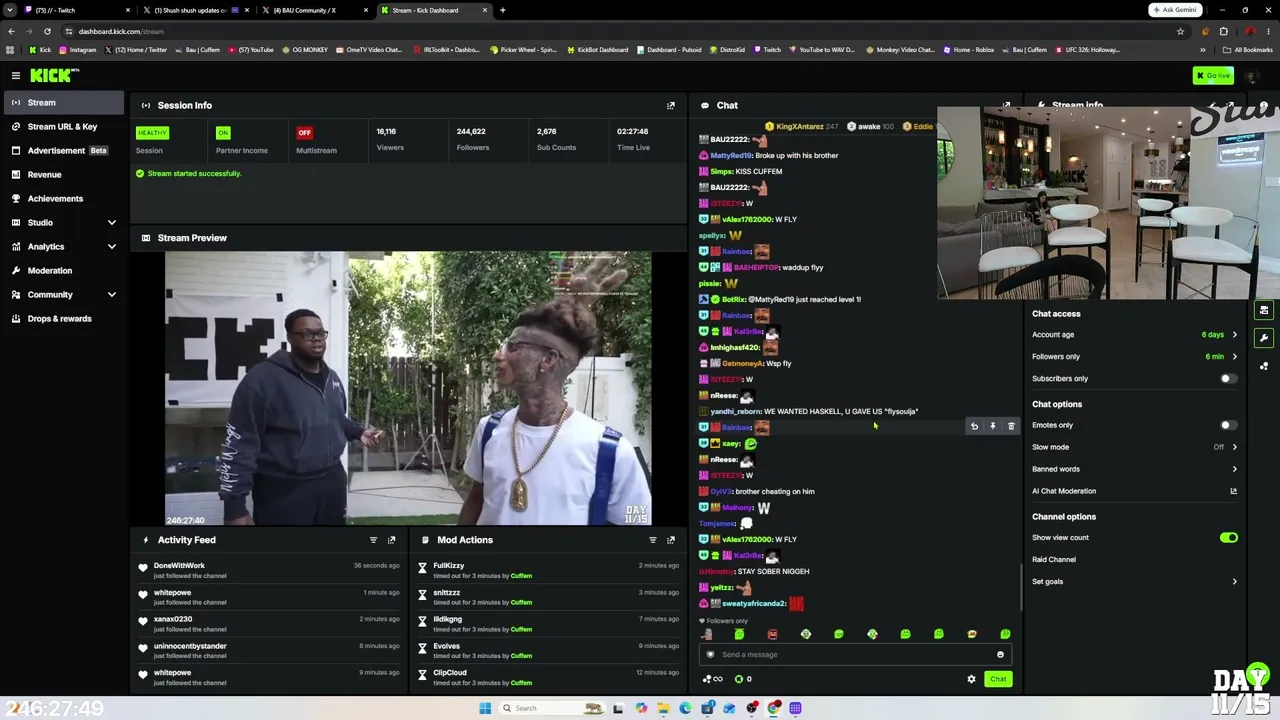Open the Banned words chevron

pyautogui.click(x=1234, y=469)
